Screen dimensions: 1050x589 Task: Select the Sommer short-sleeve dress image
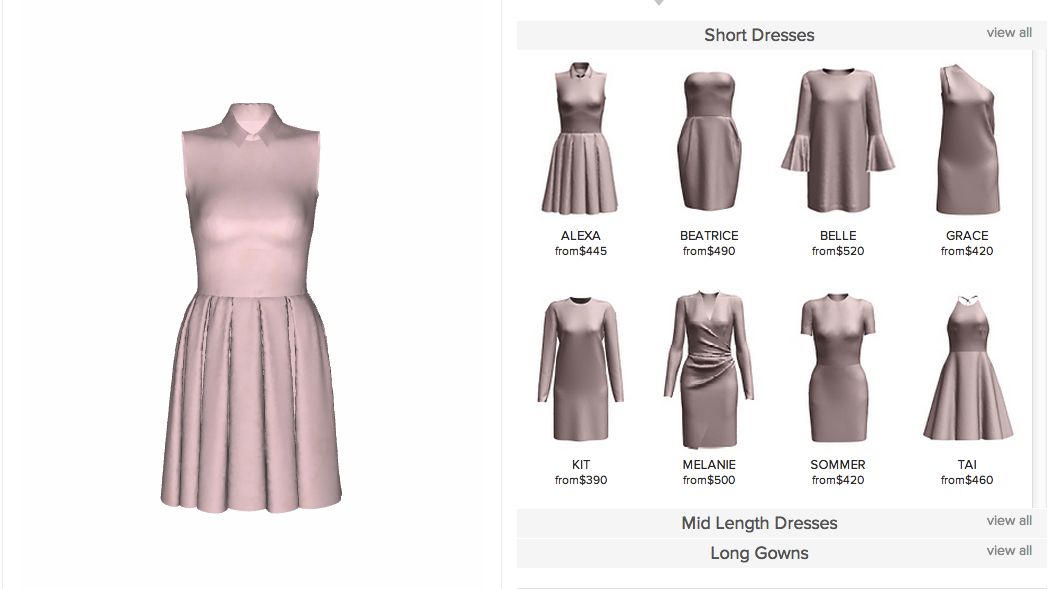[x=837, y=368]
